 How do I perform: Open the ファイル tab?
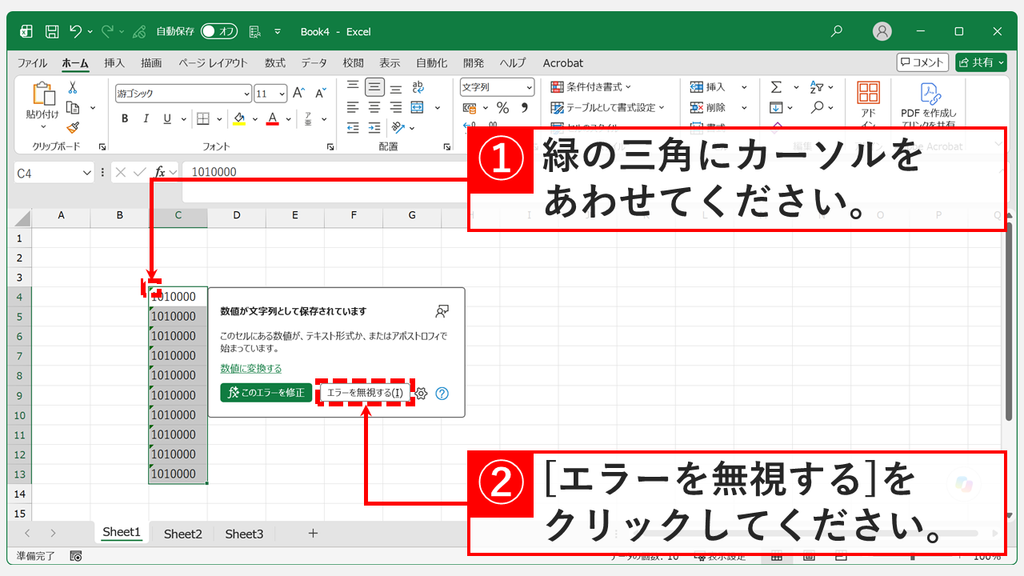(x=32, y=63)
